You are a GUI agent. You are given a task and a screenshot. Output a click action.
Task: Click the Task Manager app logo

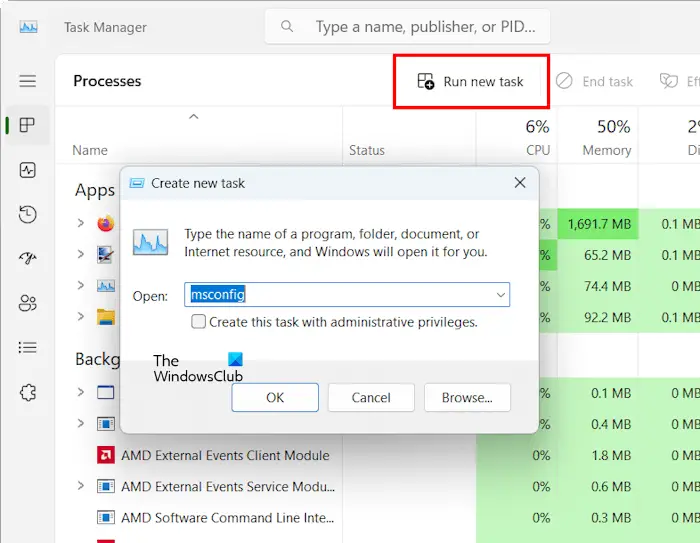click(29, 27)
